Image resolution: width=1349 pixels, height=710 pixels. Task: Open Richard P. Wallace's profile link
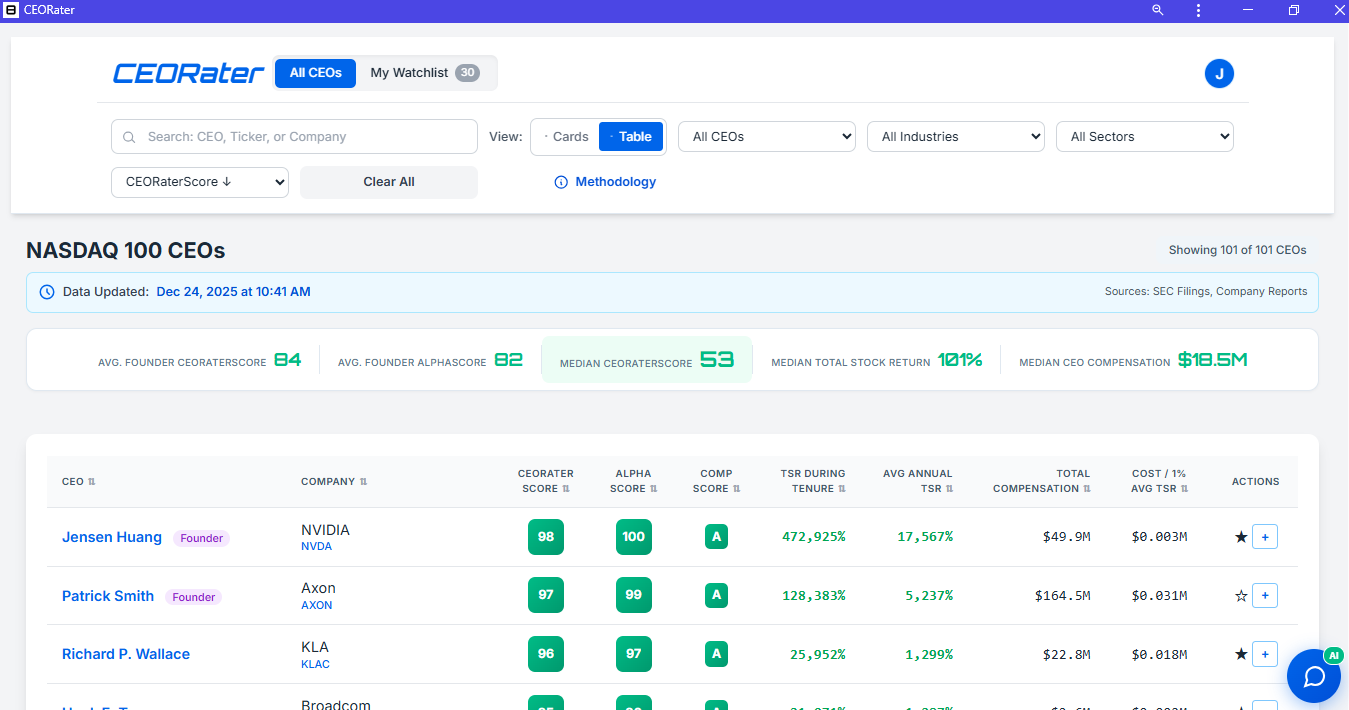126,654
